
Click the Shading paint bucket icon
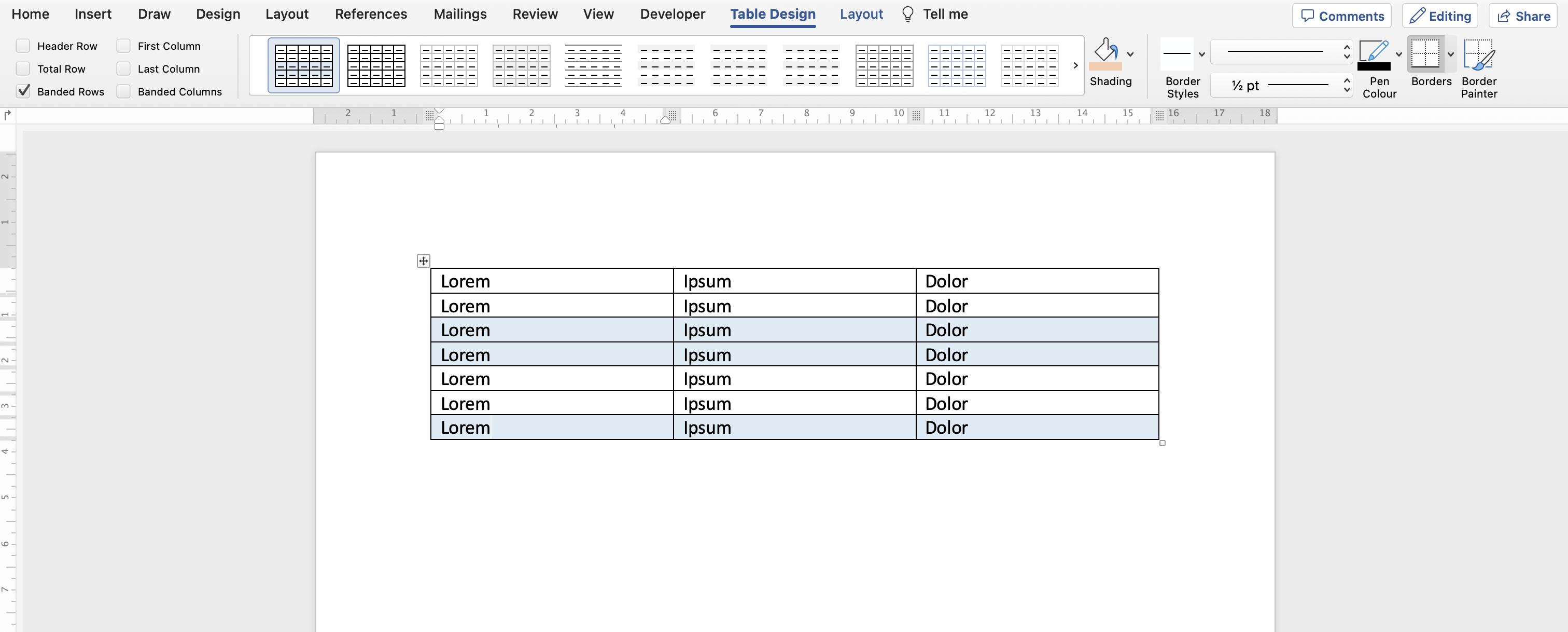(1105, 50)
